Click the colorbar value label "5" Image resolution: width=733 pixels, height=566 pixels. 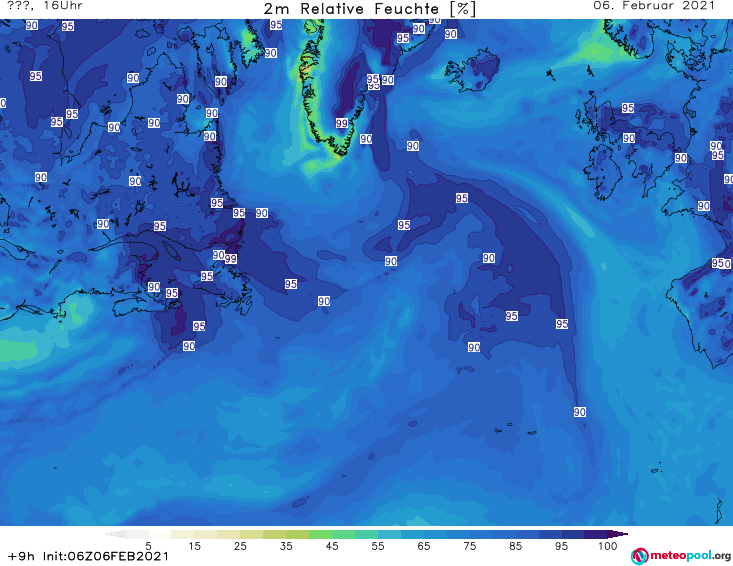148,546
